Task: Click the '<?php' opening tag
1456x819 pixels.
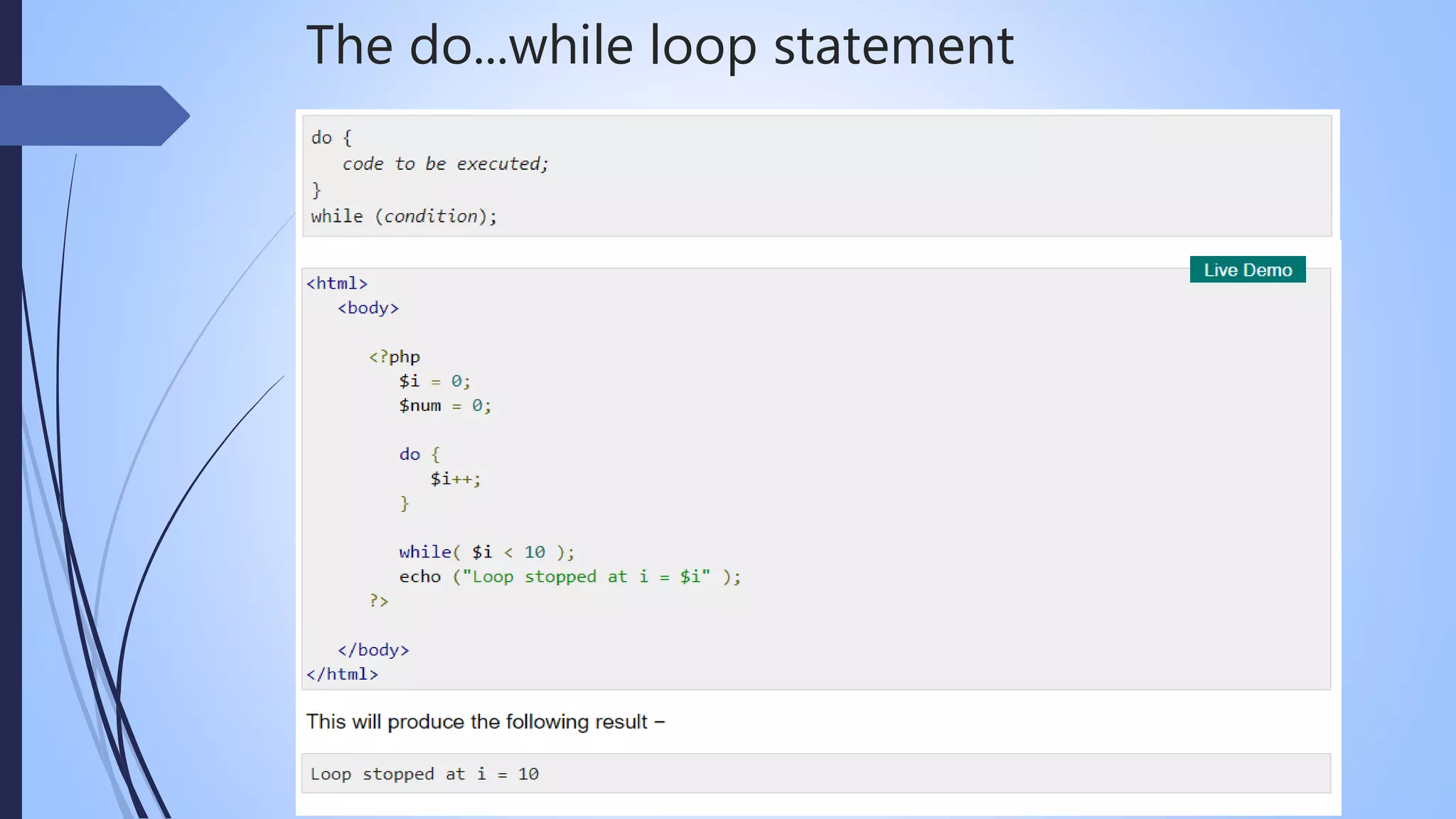Action: pos(395,357)
